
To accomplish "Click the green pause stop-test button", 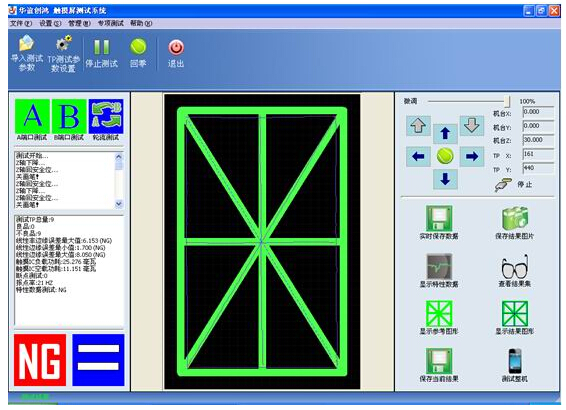I will pos(101,47).
